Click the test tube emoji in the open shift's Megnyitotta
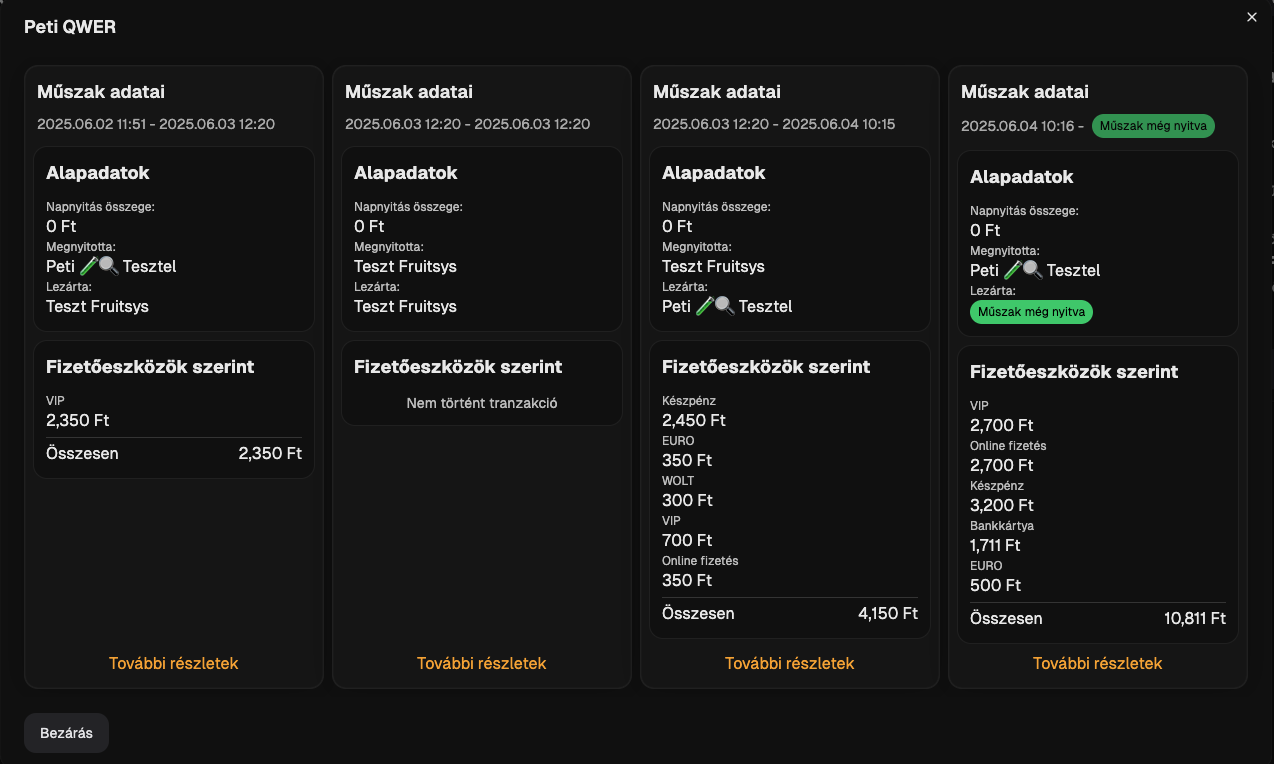Image resolution: width=1274 pixels, height=764 pixels. pyautogui.click(x=1013, y=270)
